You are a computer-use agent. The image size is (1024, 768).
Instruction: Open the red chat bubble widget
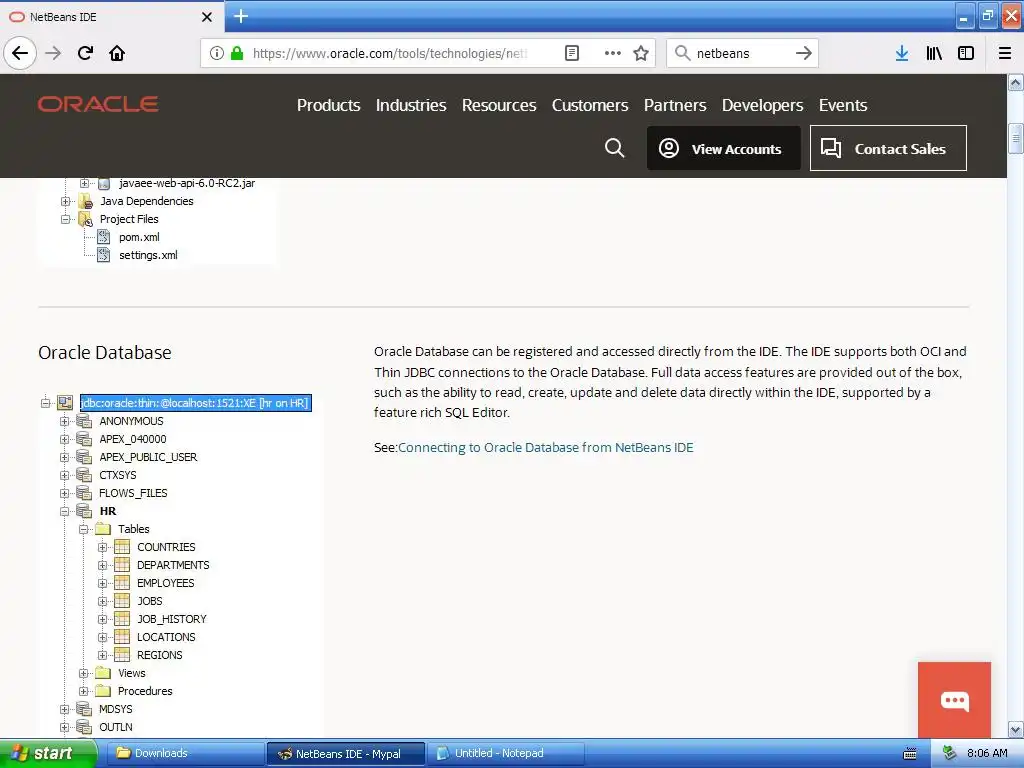954,700
